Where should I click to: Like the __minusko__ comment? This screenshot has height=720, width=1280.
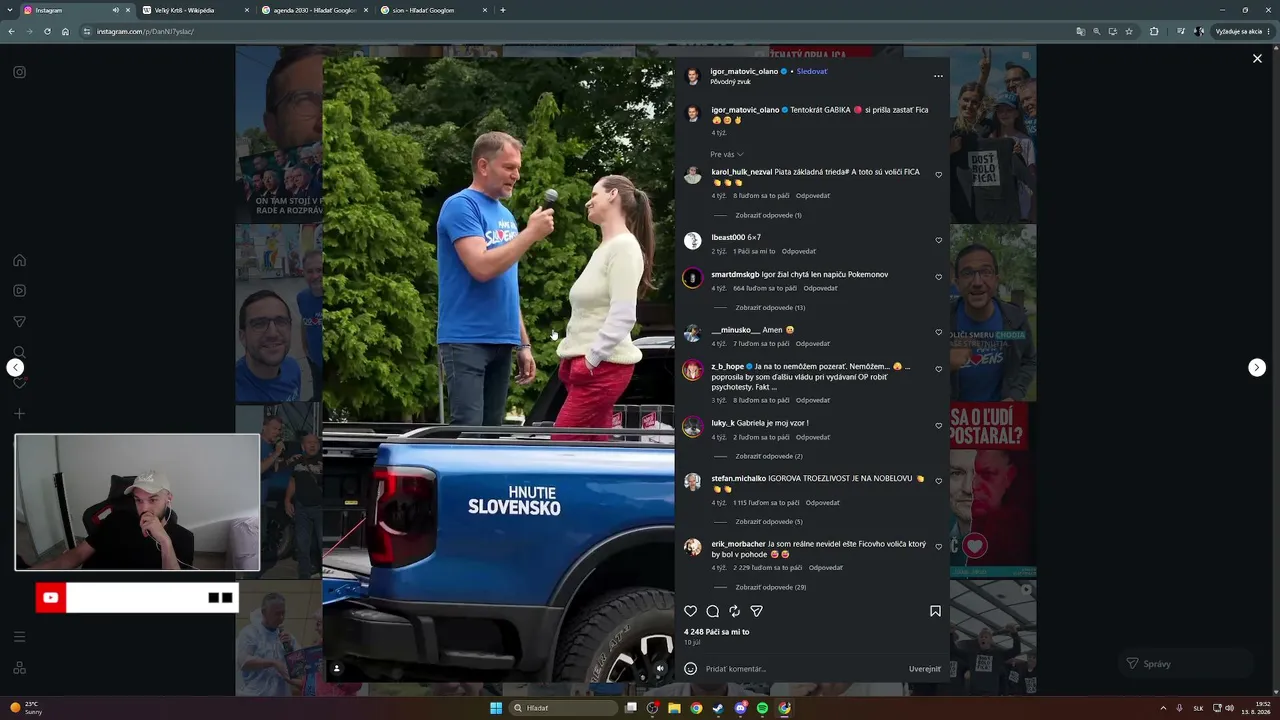click(x=938, y=332)
